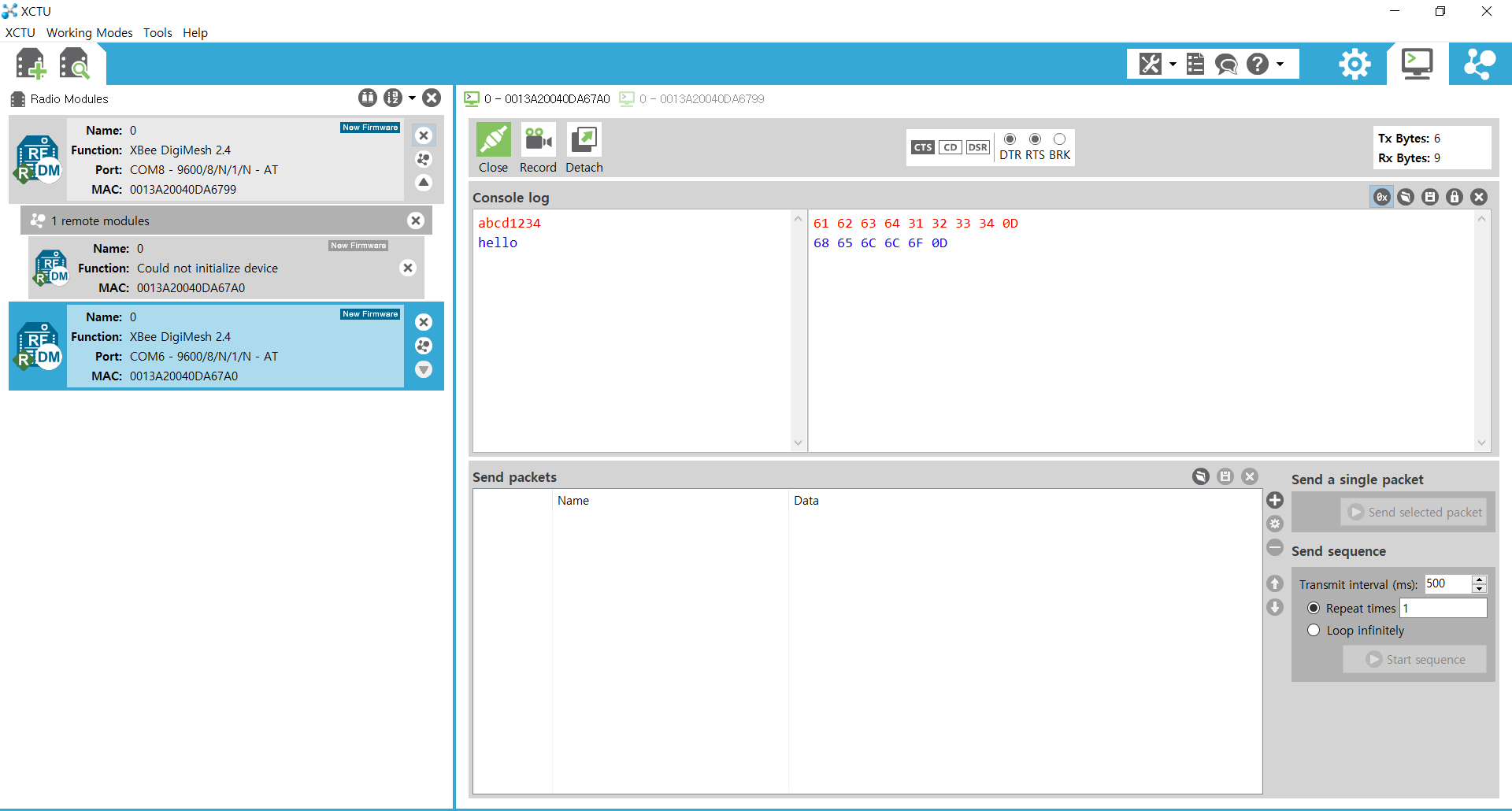Image resolution: width=1512 pixels, height=811 pixels.
Task: Expand the Help dropdown arrow
Action: pos(1280,65)
